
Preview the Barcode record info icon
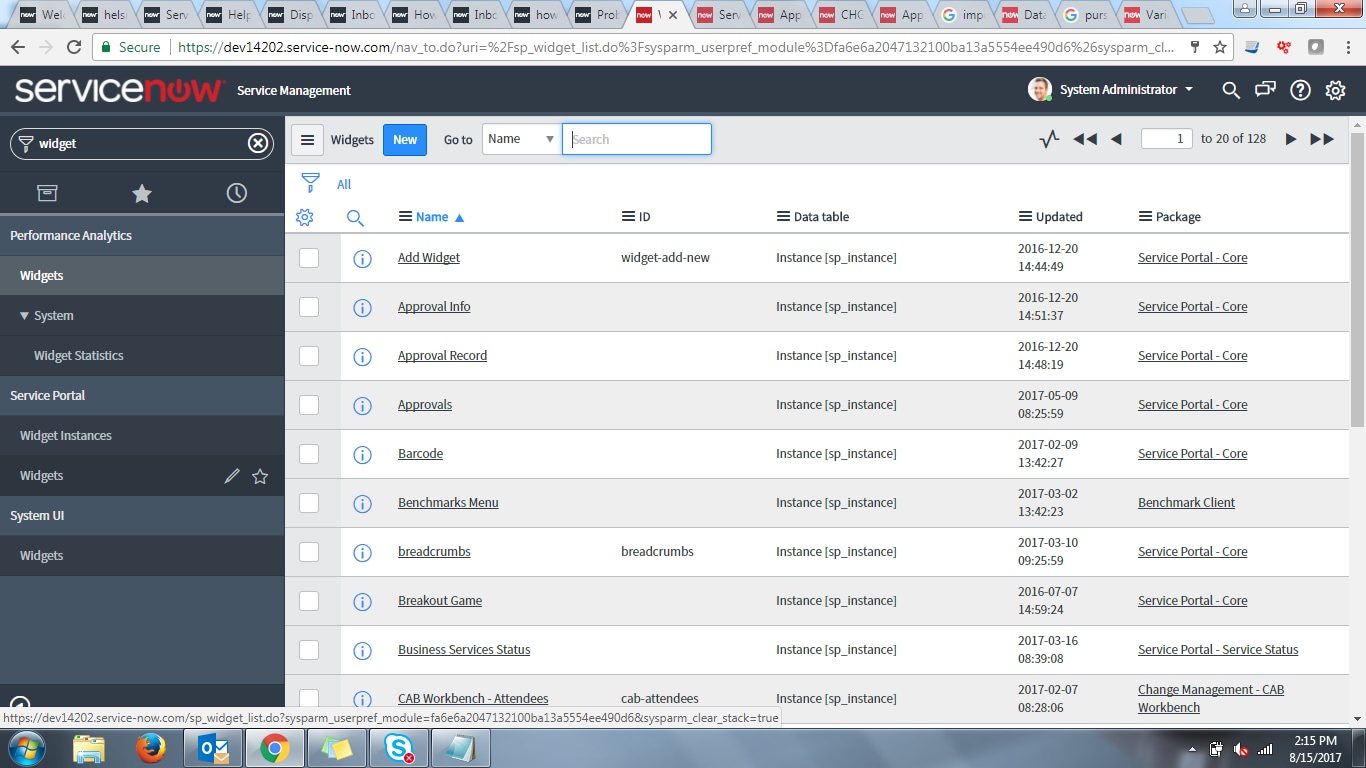coord(362,454)
